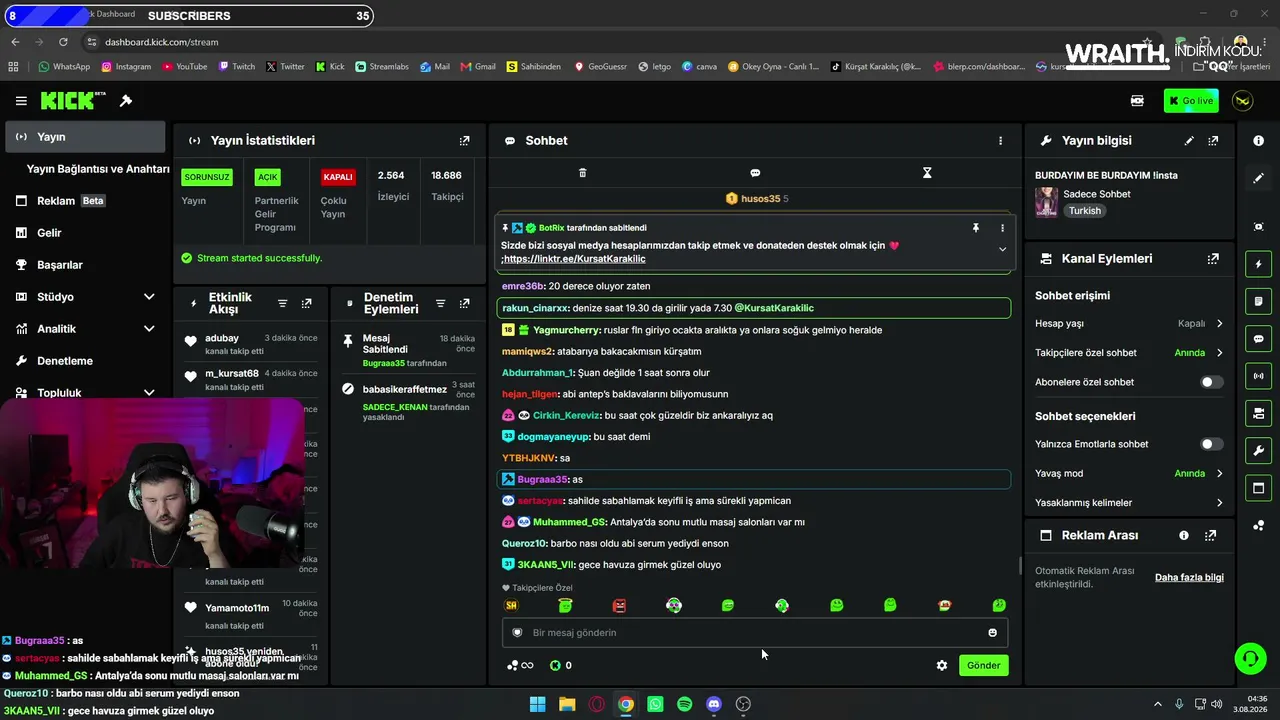
Task: Click the Turkish language tag
Action: pyautogui.click(x=1084, y=211)
